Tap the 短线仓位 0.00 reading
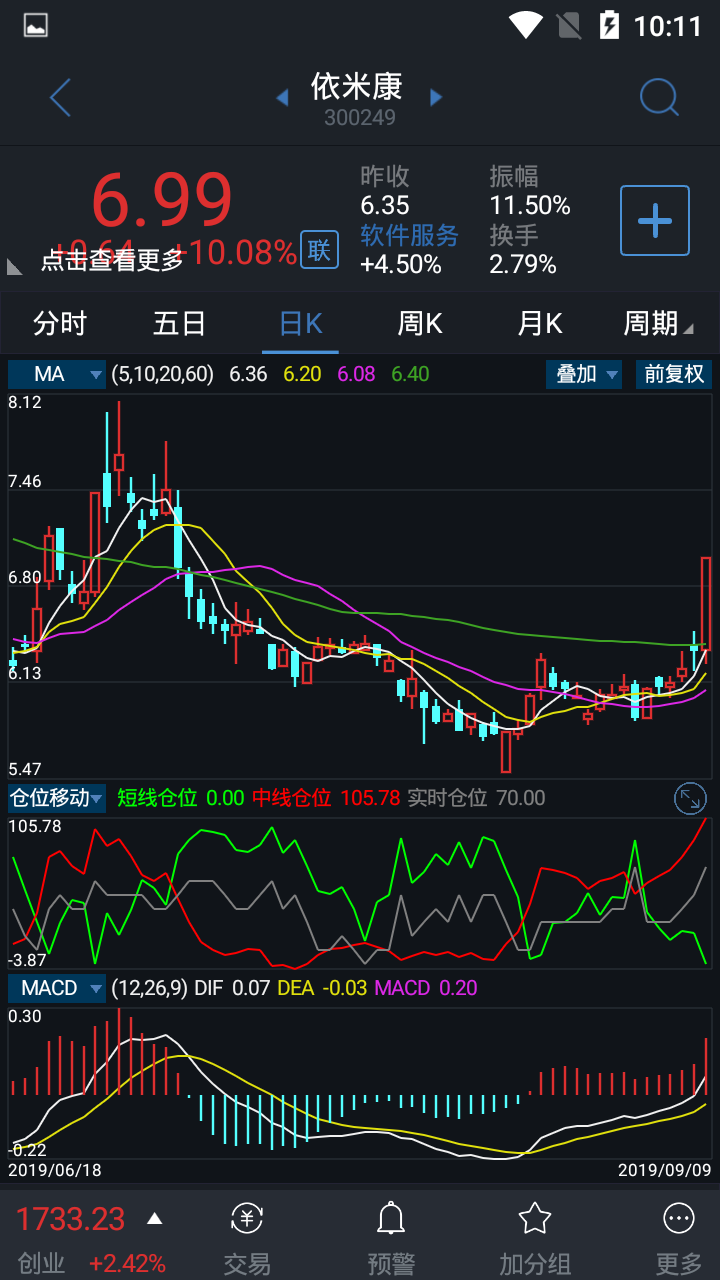 pos(181,798)
